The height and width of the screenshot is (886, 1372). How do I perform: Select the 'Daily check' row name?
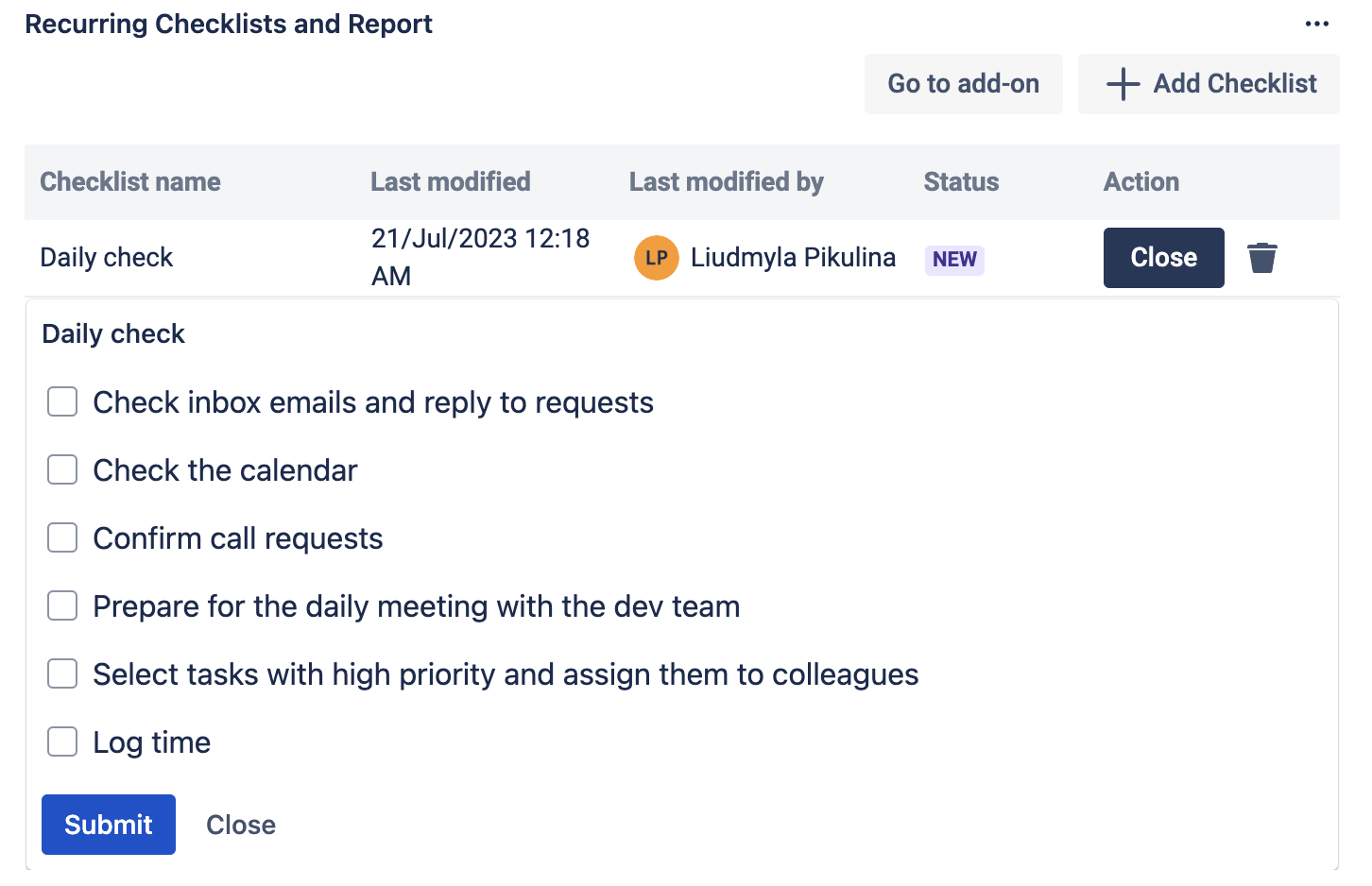coord(107,258)
